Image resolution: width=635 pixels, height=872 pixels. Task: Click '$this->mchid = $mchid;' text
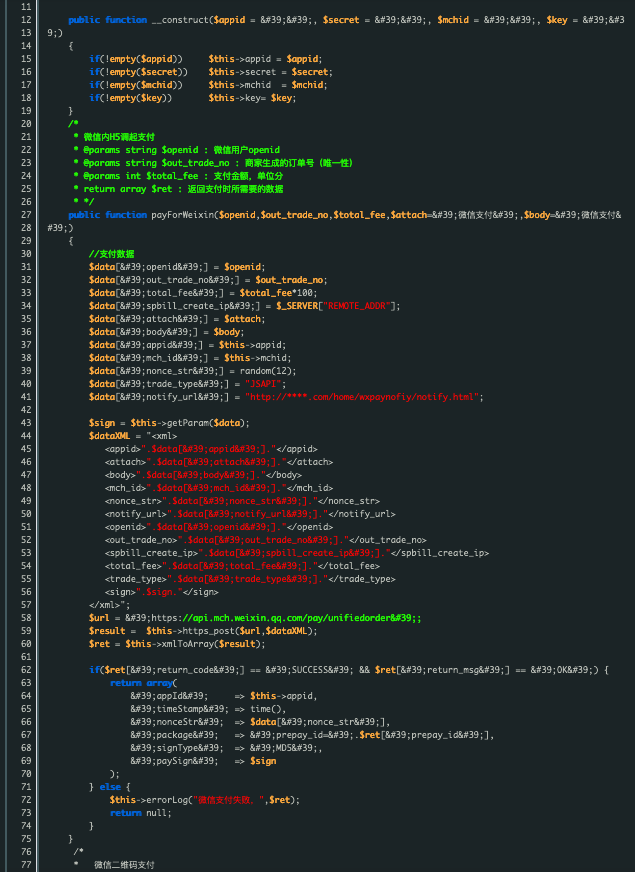(268, 85)
